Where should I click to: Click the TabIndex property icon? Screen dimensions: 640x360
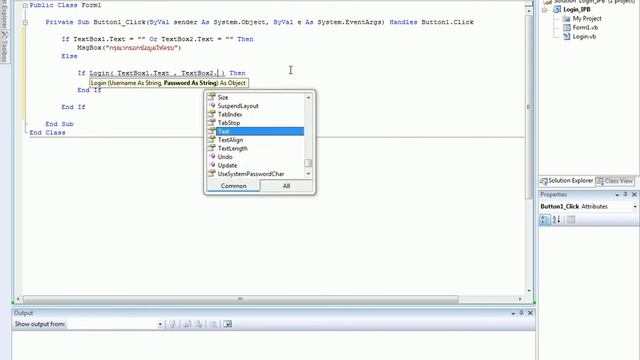click(x=211, y=114)
